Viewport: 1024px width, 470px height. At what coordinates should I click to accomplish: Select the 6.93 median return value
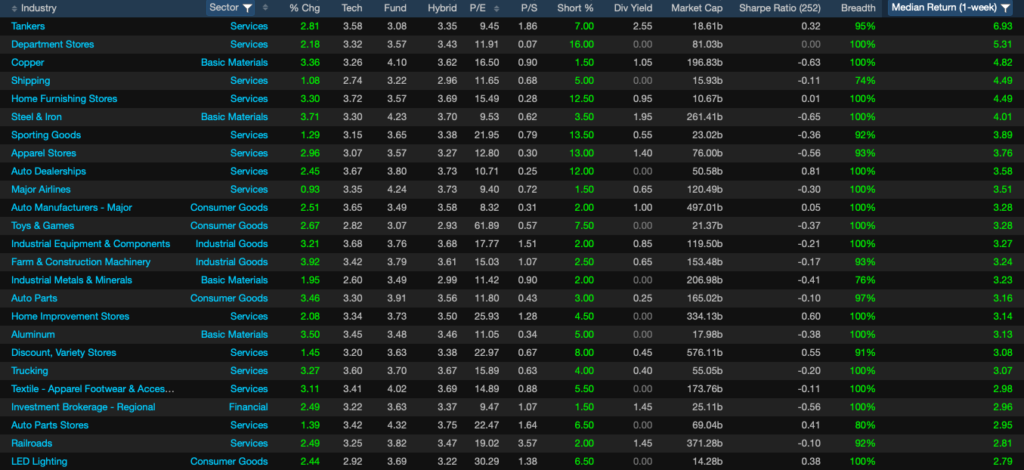tap(1002, 26)
